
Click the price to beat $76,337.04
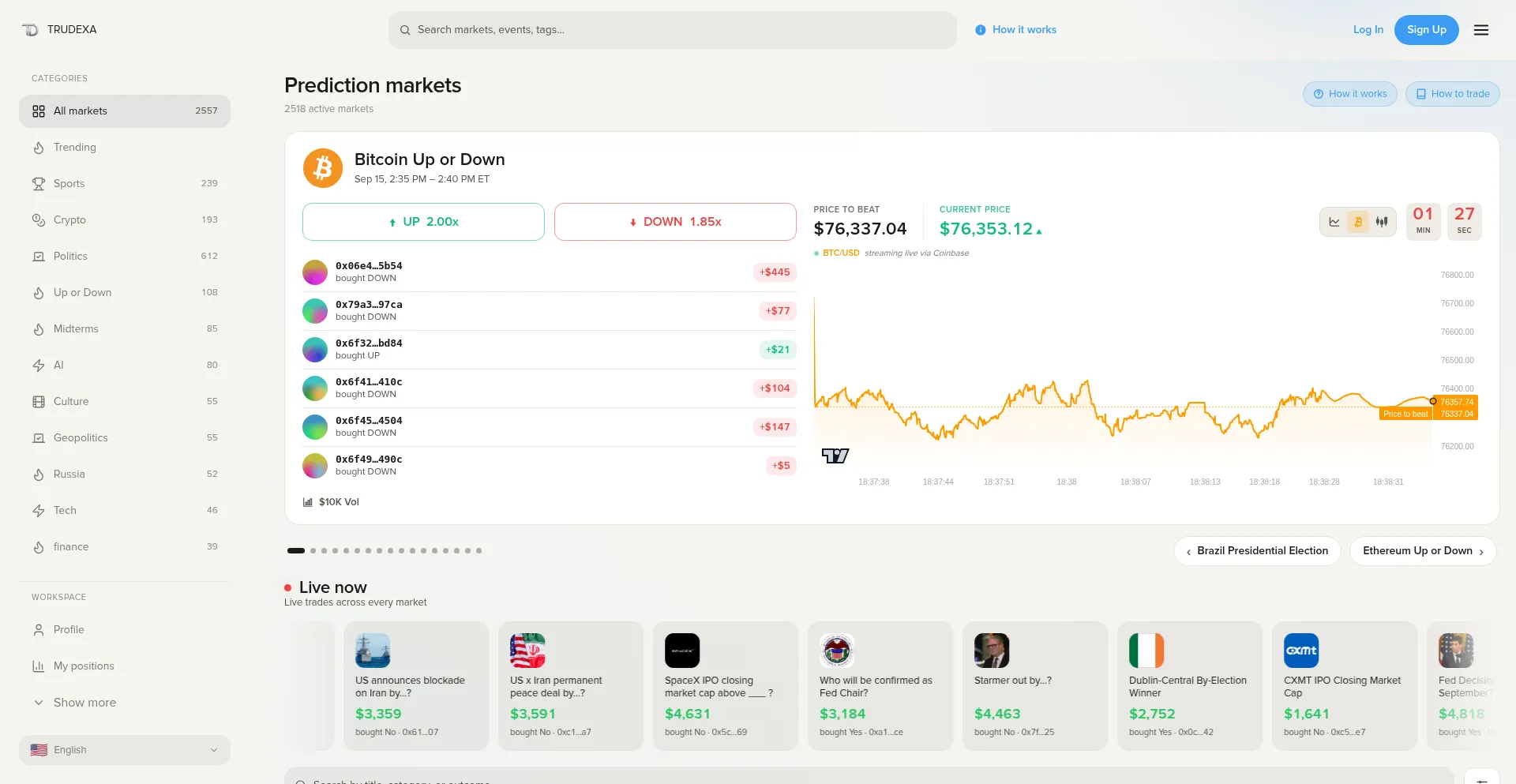(x=861, y=229)
